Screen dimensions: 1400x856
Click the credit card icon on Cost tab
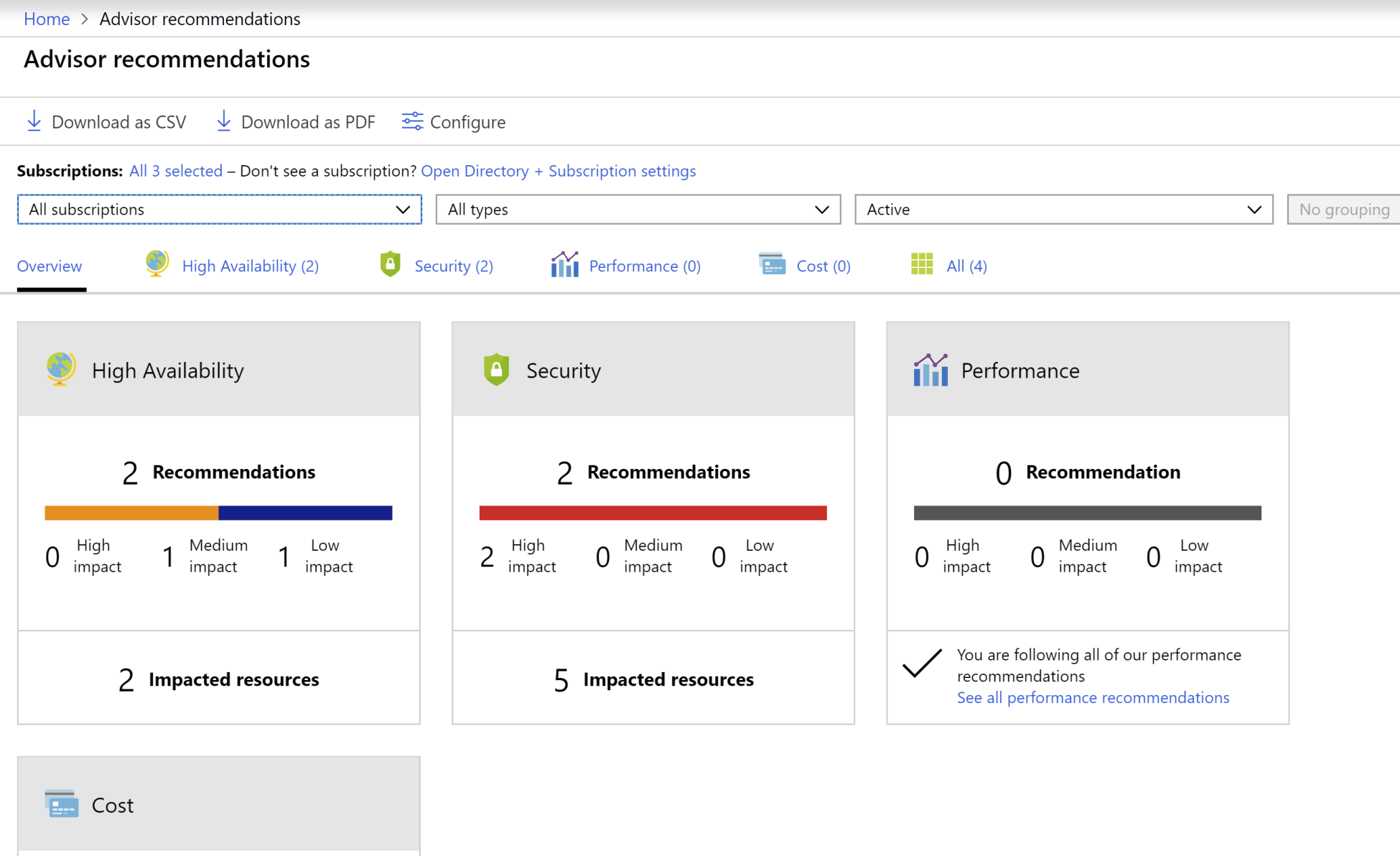pos(772,264)
